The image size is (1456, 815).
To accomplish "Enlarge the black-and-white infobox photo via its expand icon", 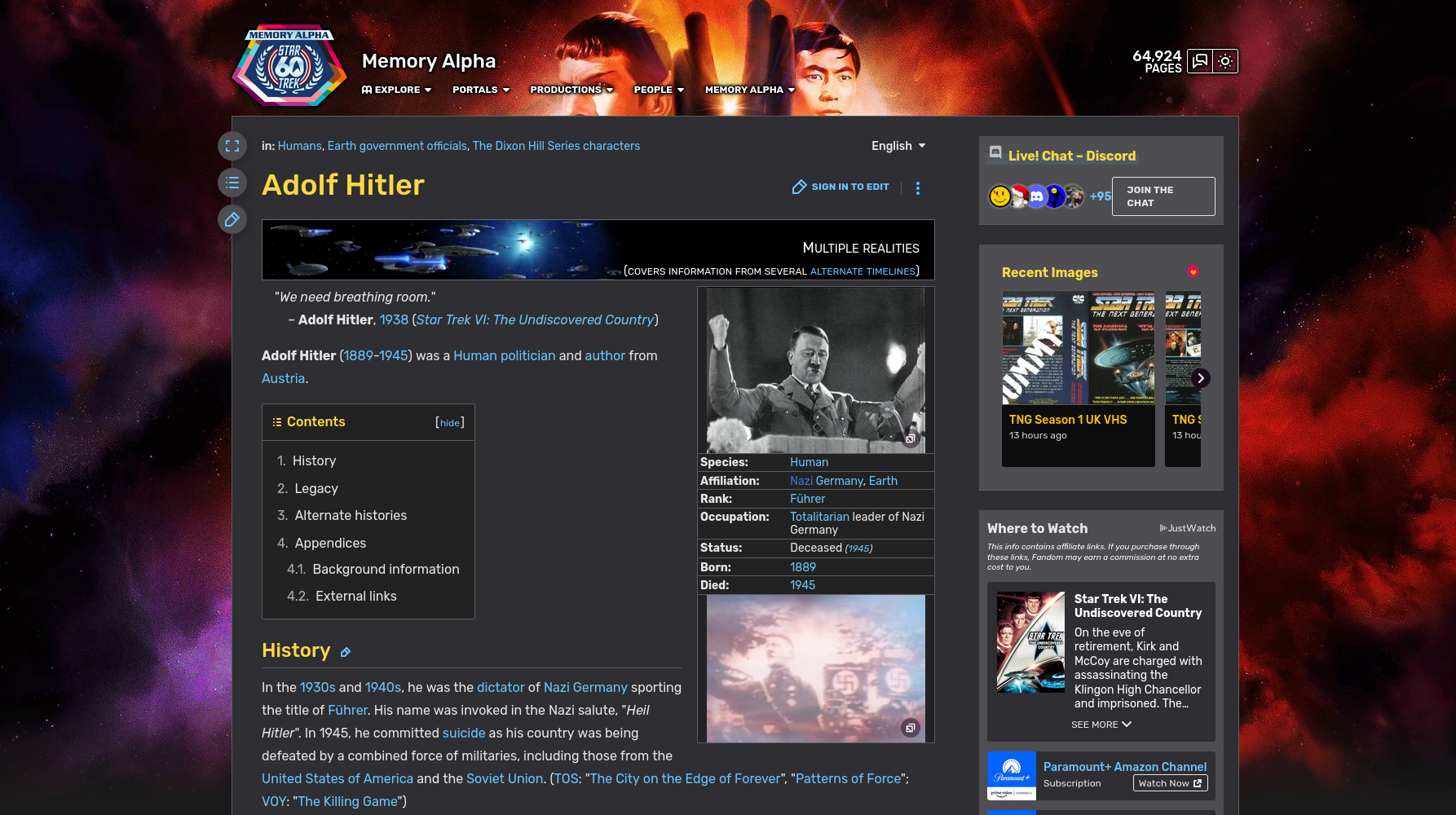I will click(911, 439).
